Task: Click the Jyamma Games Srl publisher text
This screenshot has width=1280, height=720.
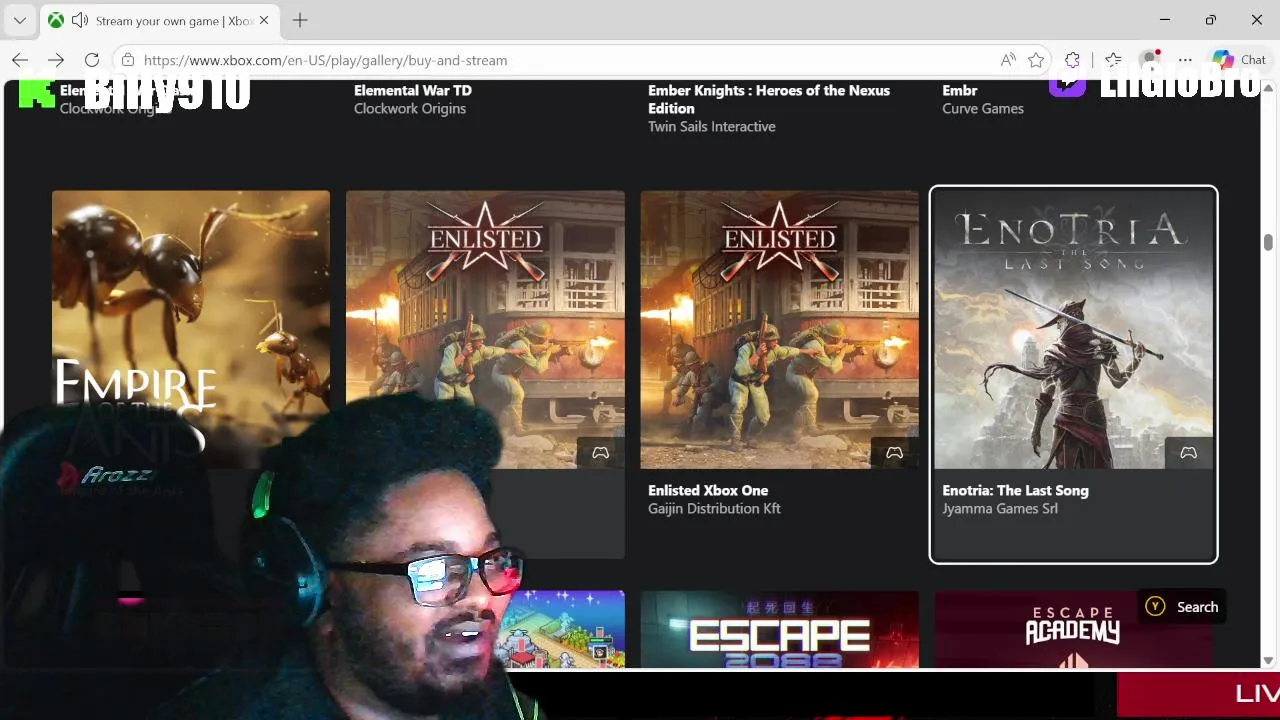Action: [x=1000, y=508]
